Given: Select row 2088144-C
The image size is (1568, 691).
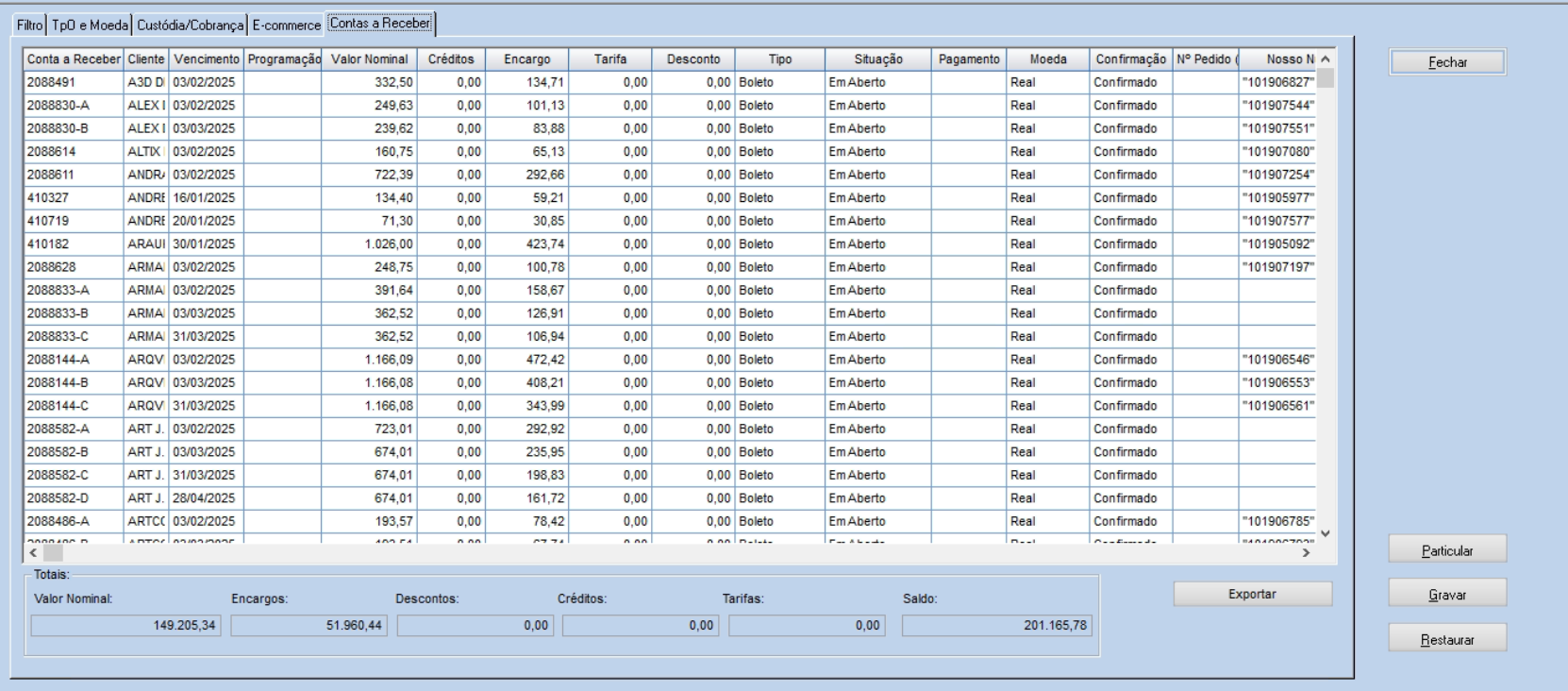Looking at the screenshot, I should click(670, 406).
